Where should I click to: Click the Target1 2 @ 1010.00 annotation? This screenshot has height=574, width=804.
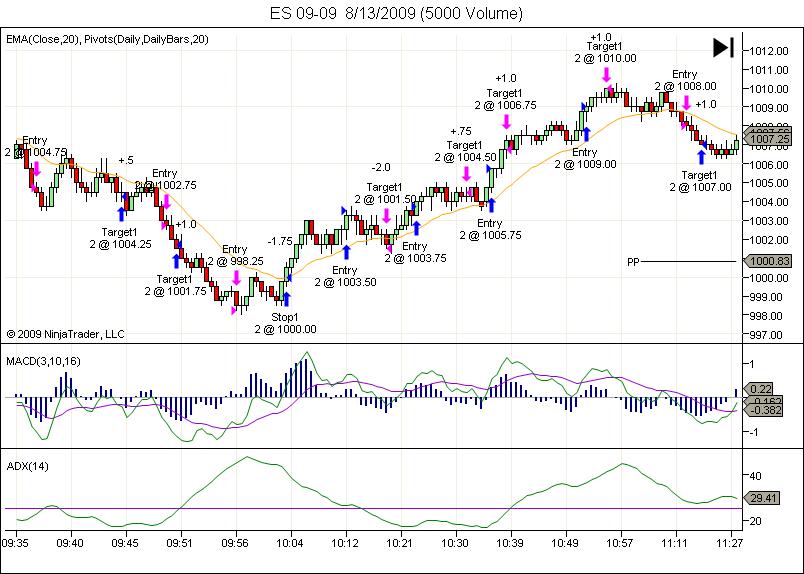point(605,52)
